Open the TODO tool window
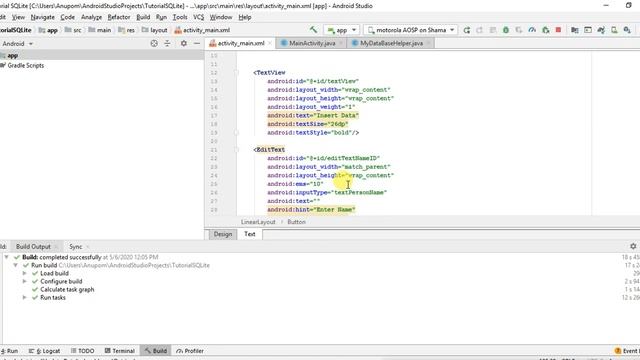Viewport: 640px width, 360px height. pos(82,351)
